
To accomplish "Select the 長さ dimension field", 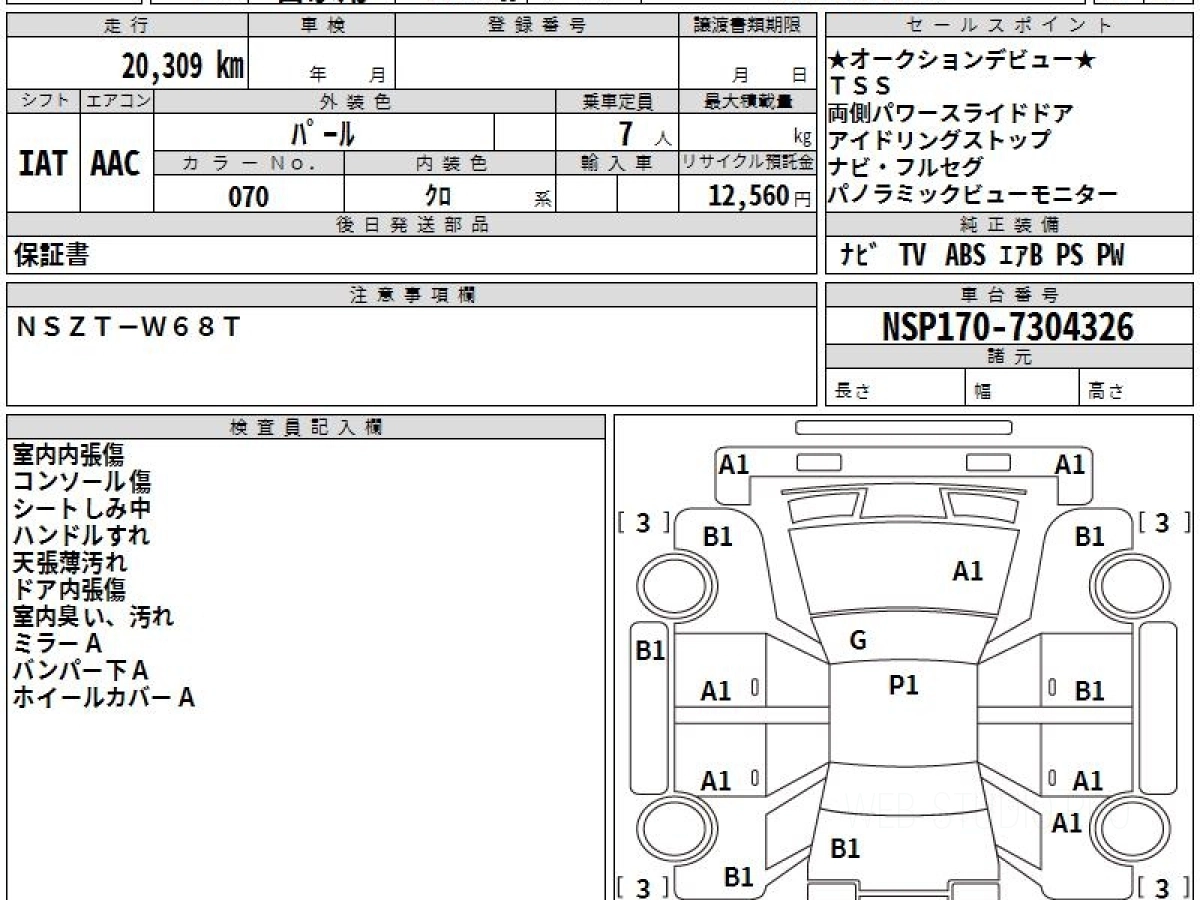I will 895,388.
